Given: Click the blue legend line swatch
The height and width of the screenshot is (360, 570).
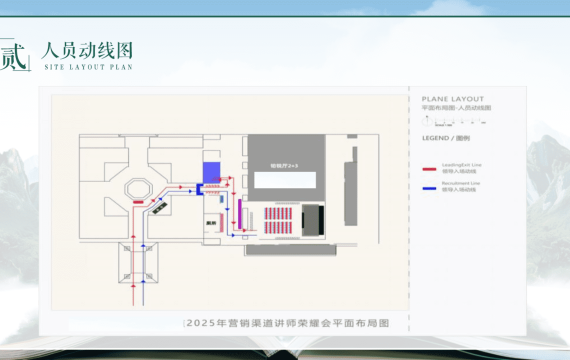Looking at the screenshot, I should point(429,188).
